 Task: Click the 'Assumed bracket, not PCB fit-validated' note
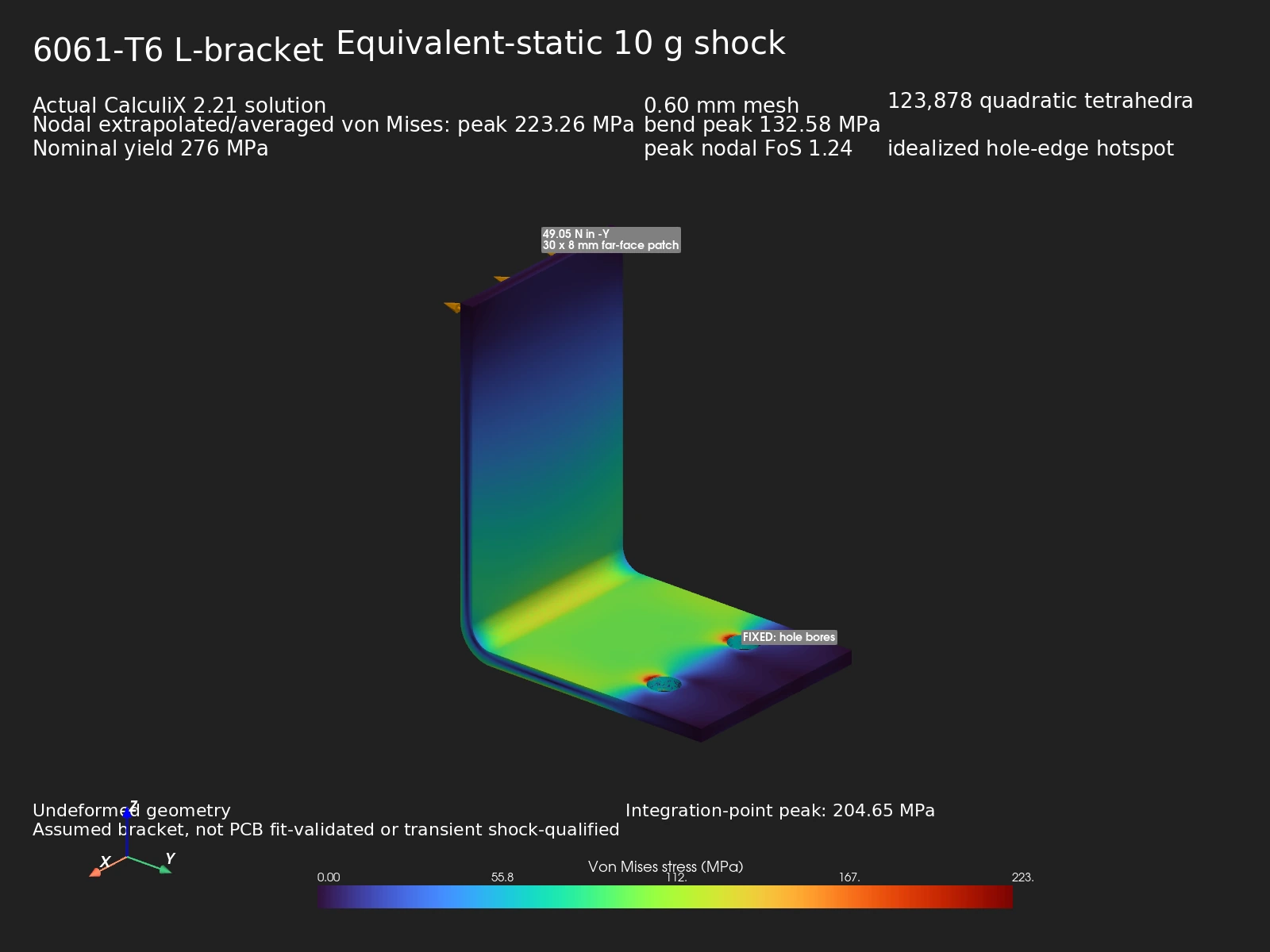(325, 830)
